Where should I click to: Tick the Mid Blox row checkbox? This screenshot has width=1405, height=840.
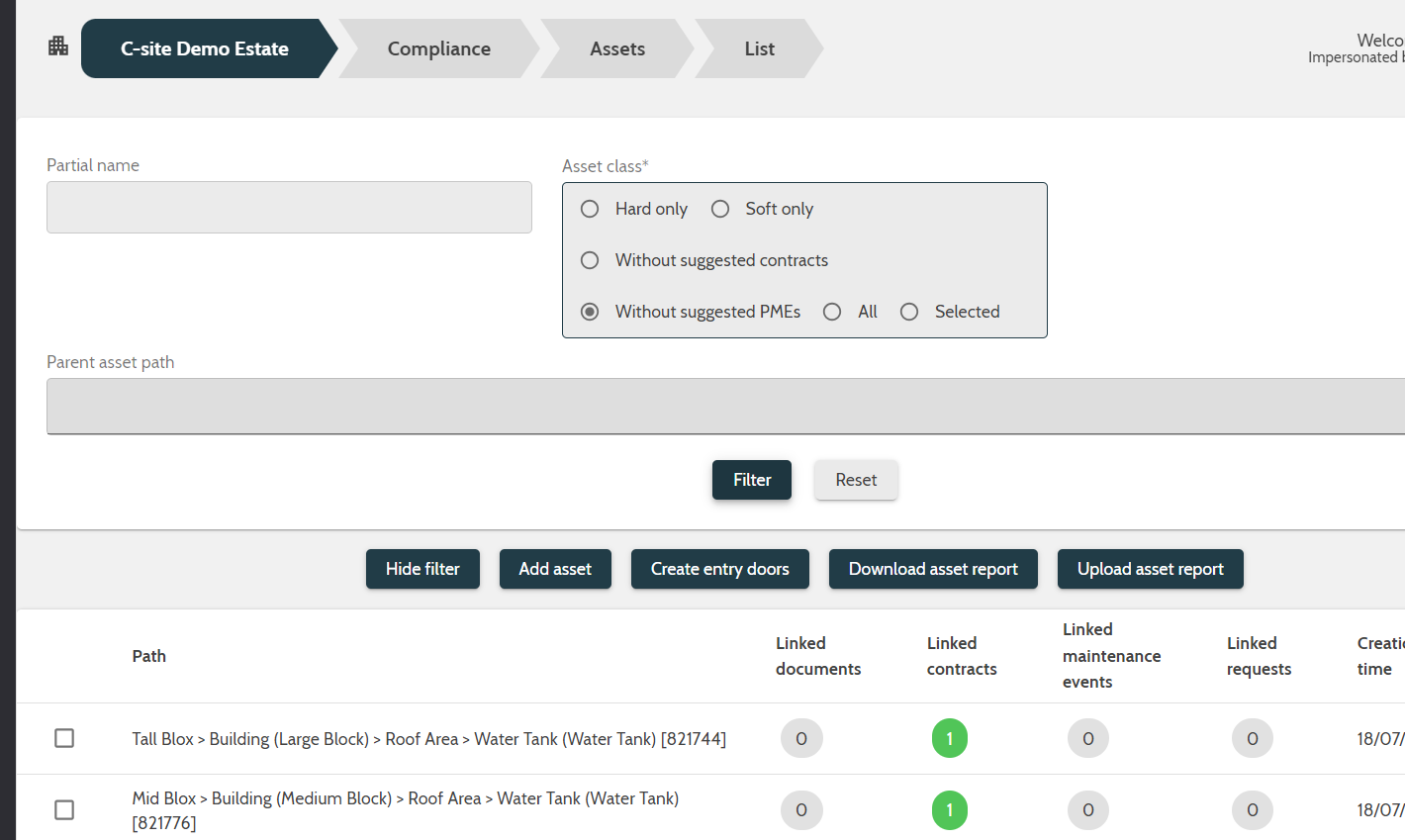tap(64, 809)
